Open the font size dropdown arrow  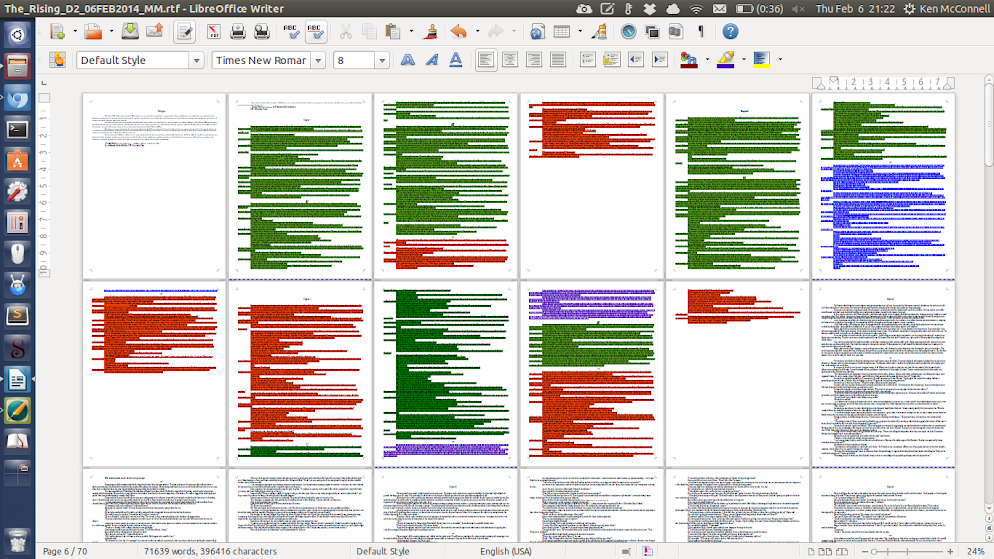tap(382, 60)
